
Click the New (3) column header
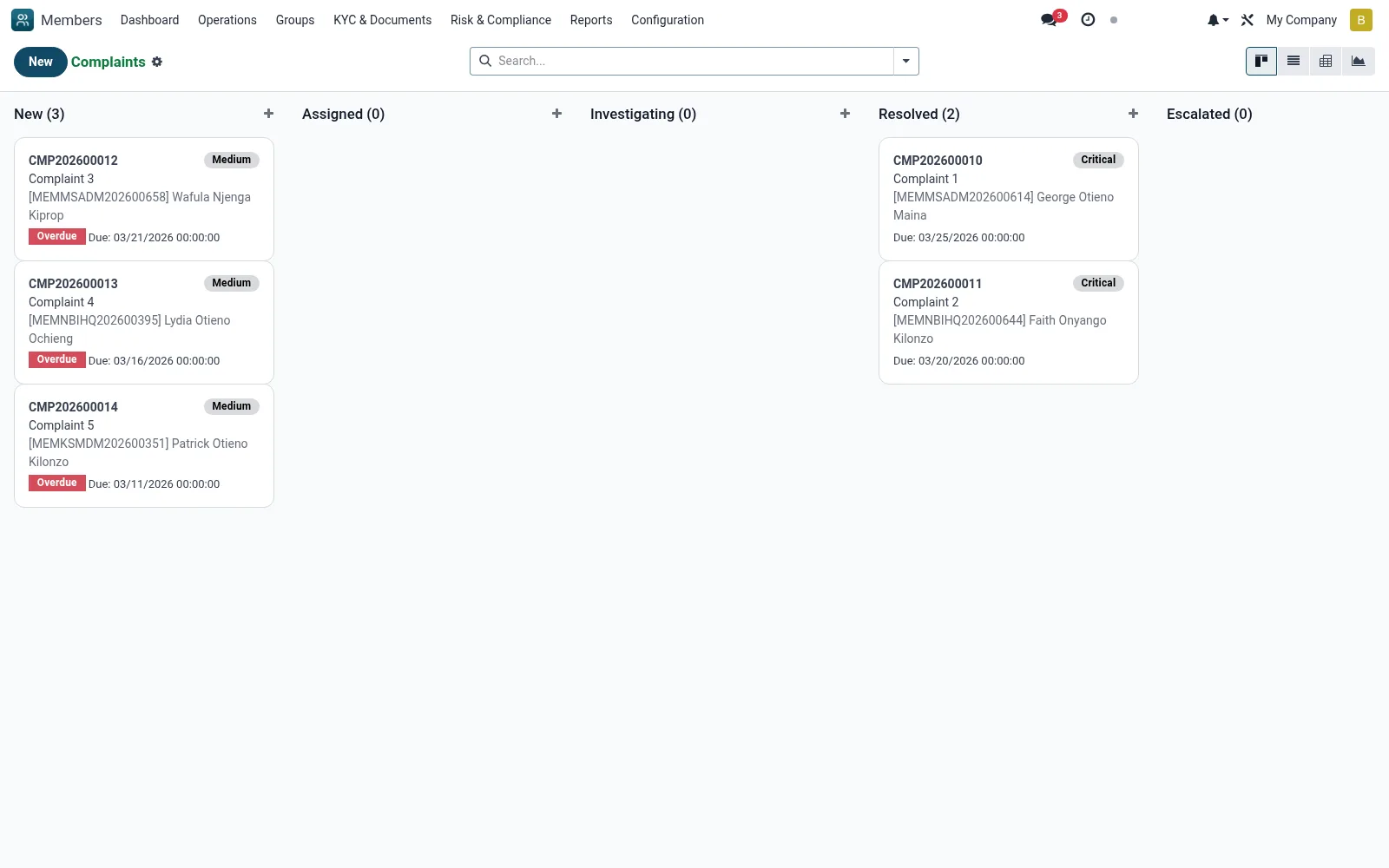click(x=39, y=114)
